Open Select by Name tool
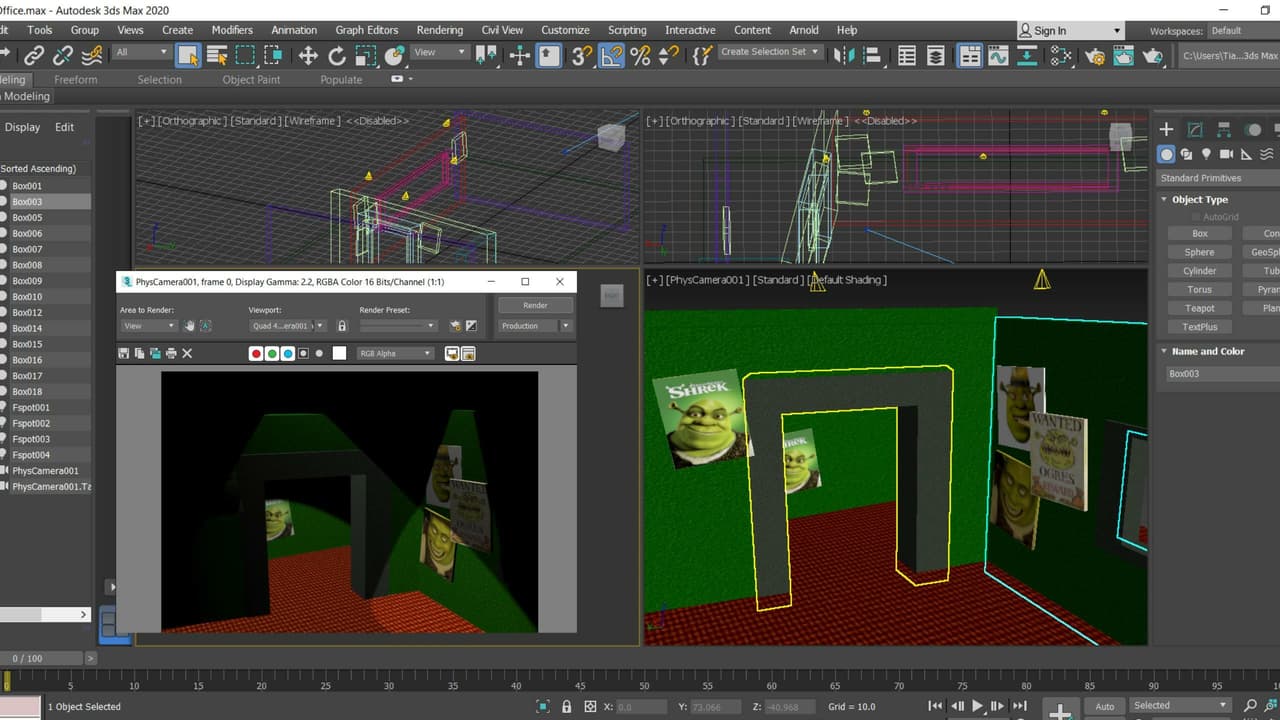Screen dimensions: 1280x720 pyautogui.click(x=217, y=55)
